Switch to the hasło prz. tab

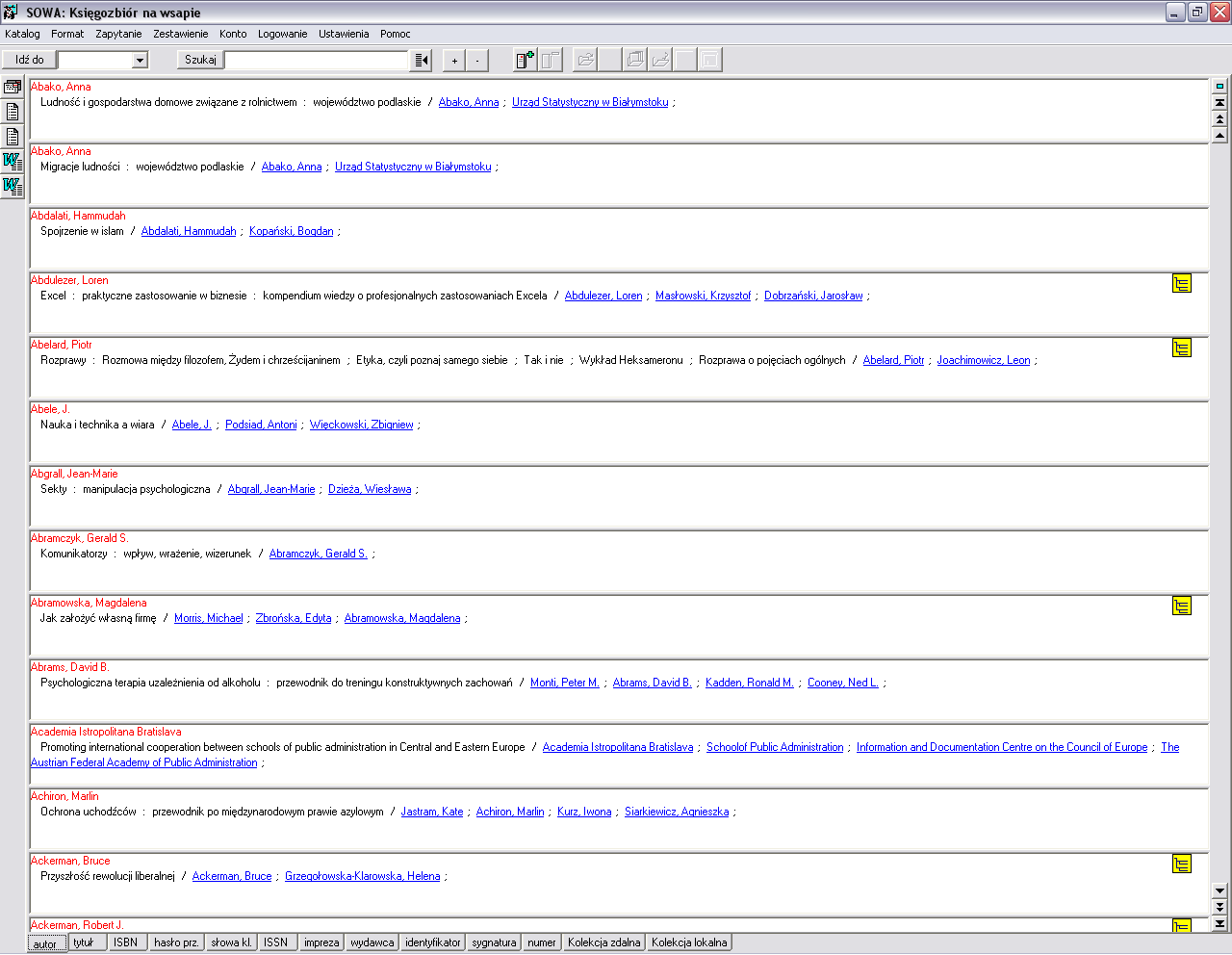(x=176, y=942)
